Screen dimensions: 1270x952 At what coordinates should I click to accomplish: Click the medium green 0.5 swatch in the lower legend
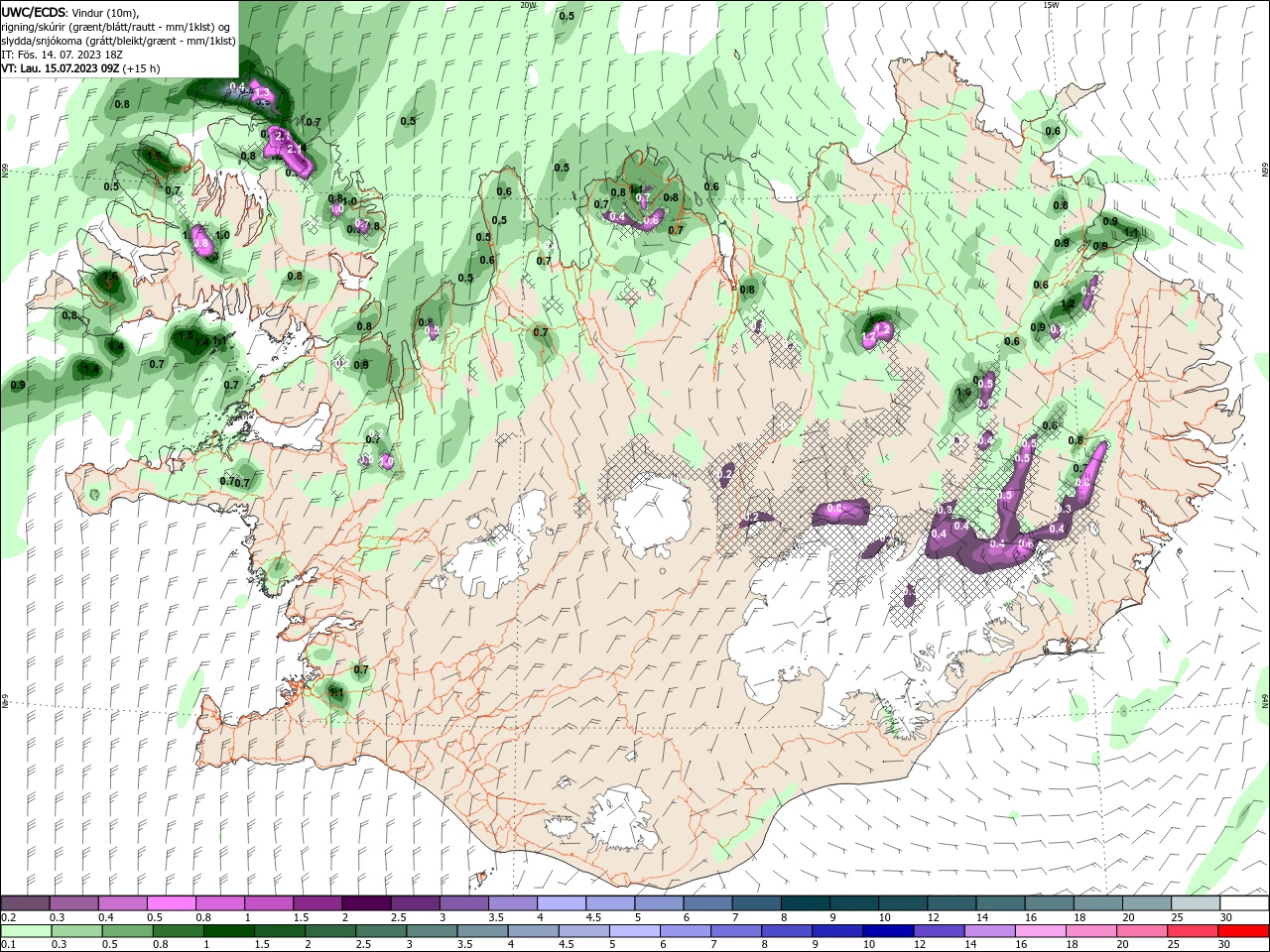127,932
